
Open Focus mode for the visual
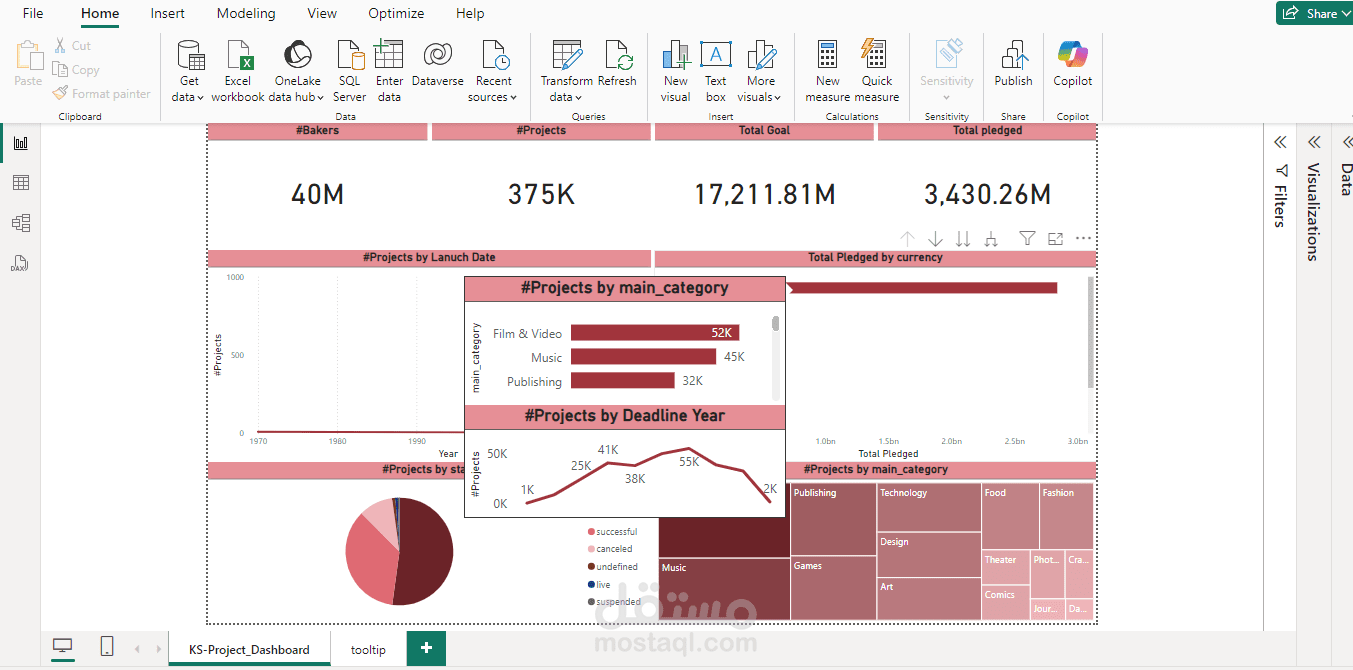pos(1055,238)
